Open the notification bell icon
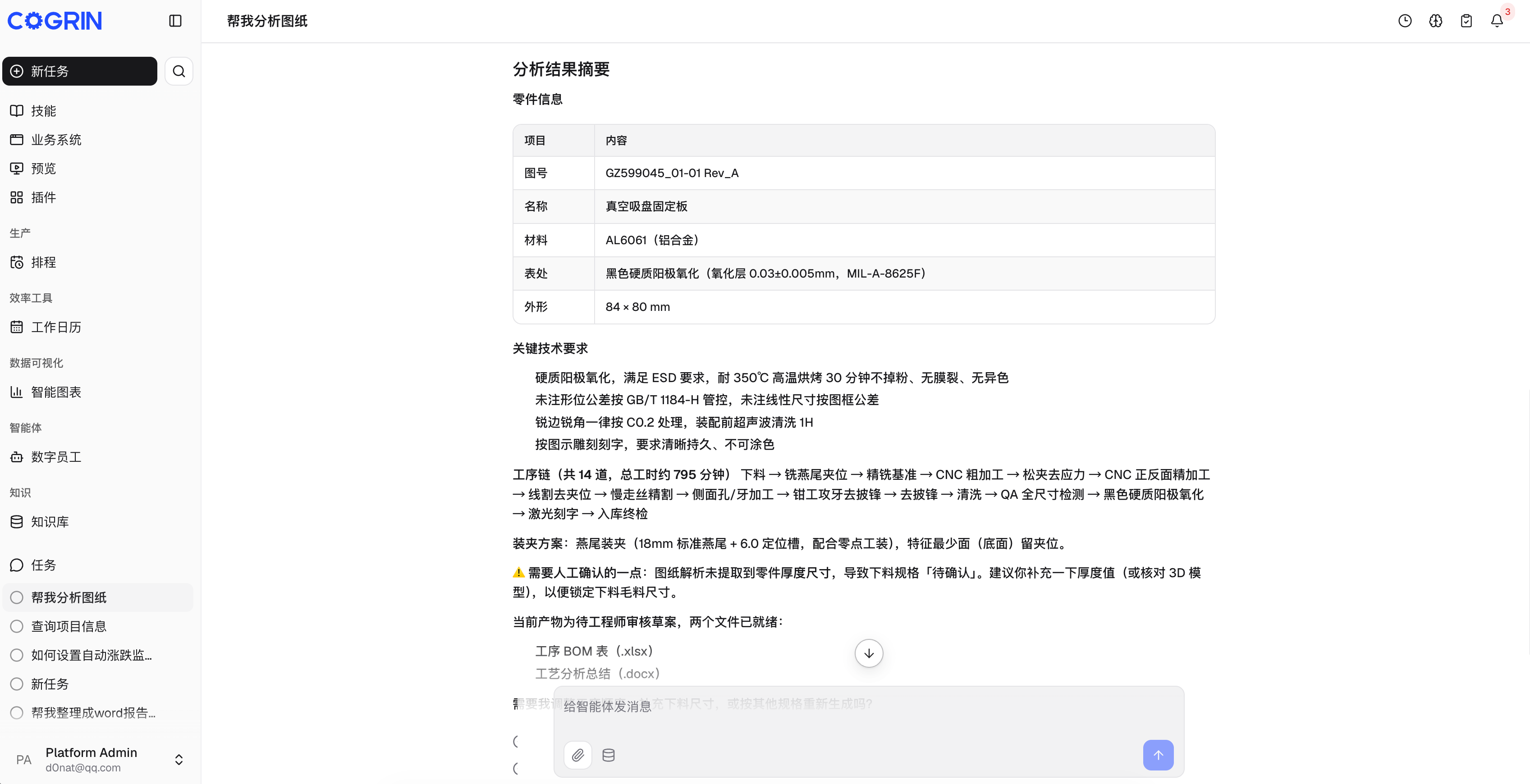The width and height of the screenshot is (1530, 784). (x=1497, y=21)
